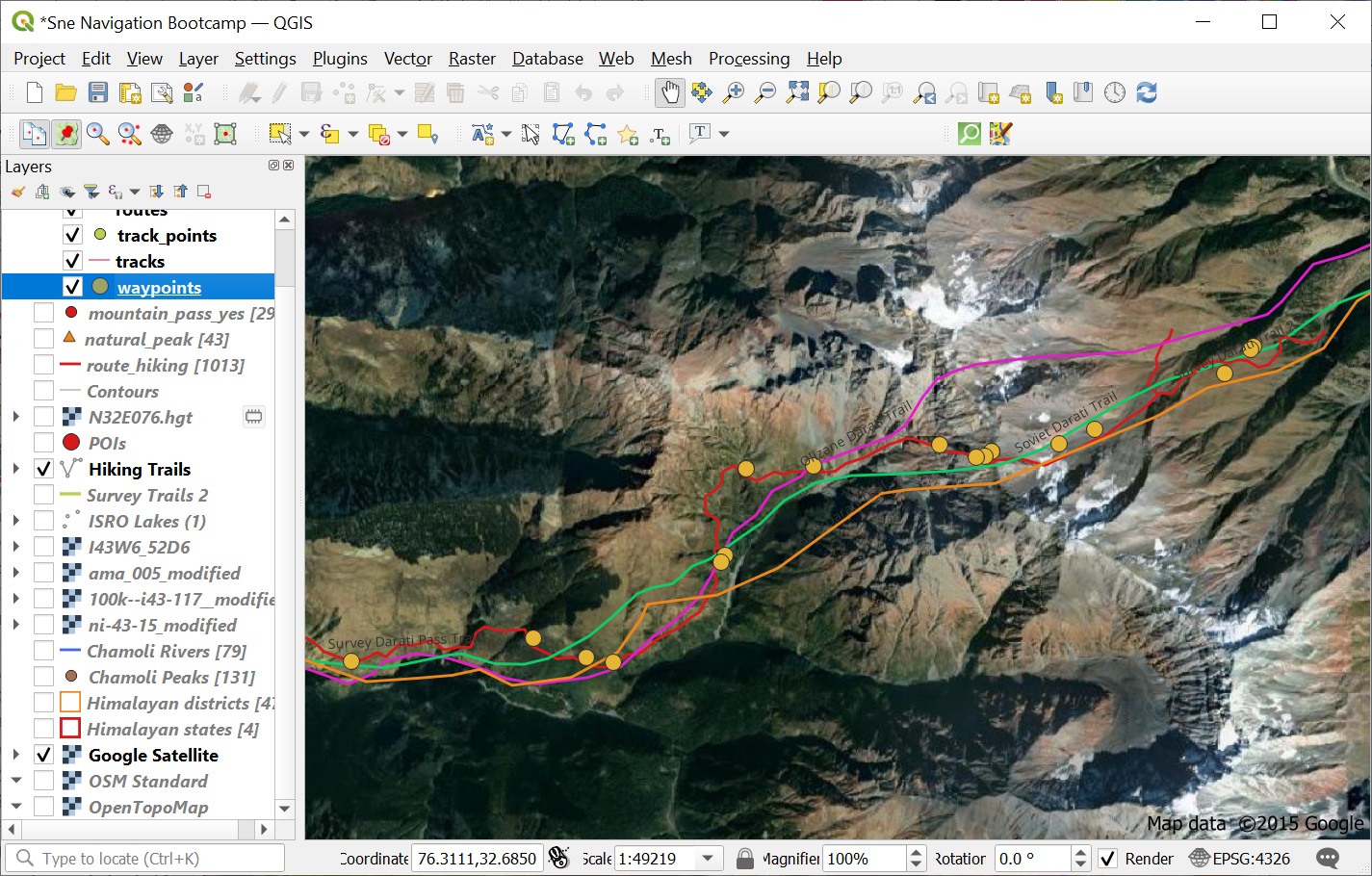This screenshot has width=1372, height=876.
Task: Activate the Zoom Out magnifier tool
Action: pyautogui.click(x=765, y=92)
